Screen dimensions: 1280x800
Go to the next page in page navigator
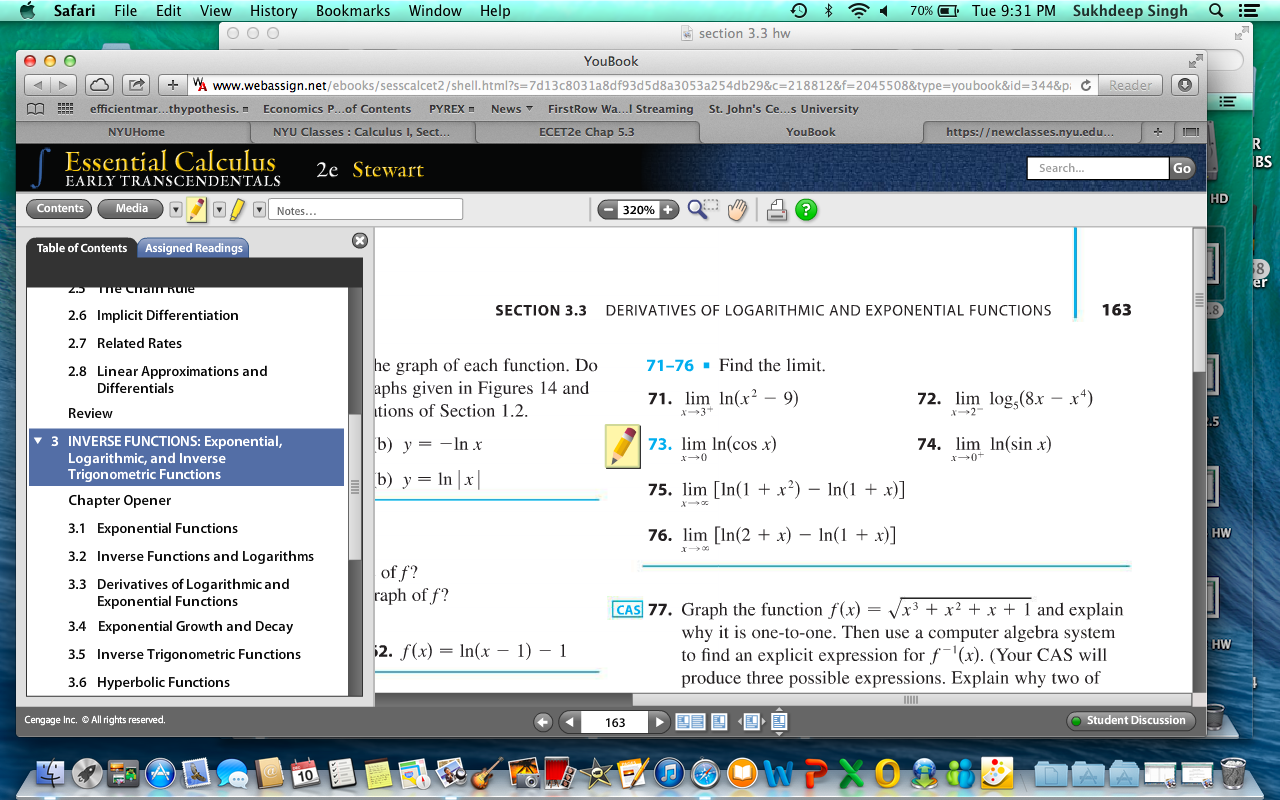(660, 721)
